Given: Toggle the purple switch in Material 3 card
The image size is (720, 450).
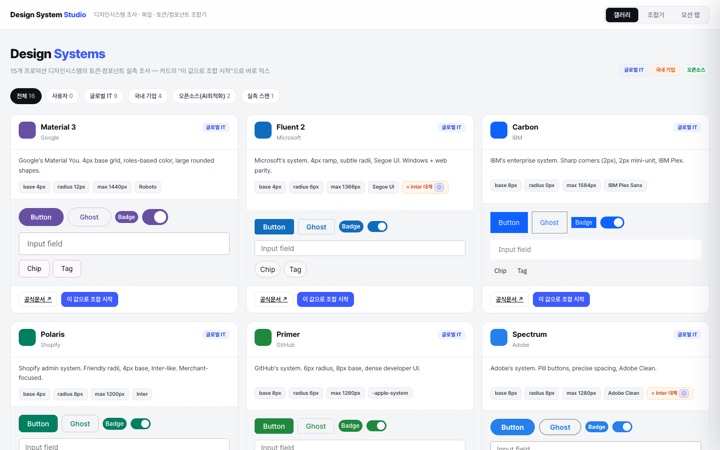Looking at the screenshot, I should (x=155, y=217).
